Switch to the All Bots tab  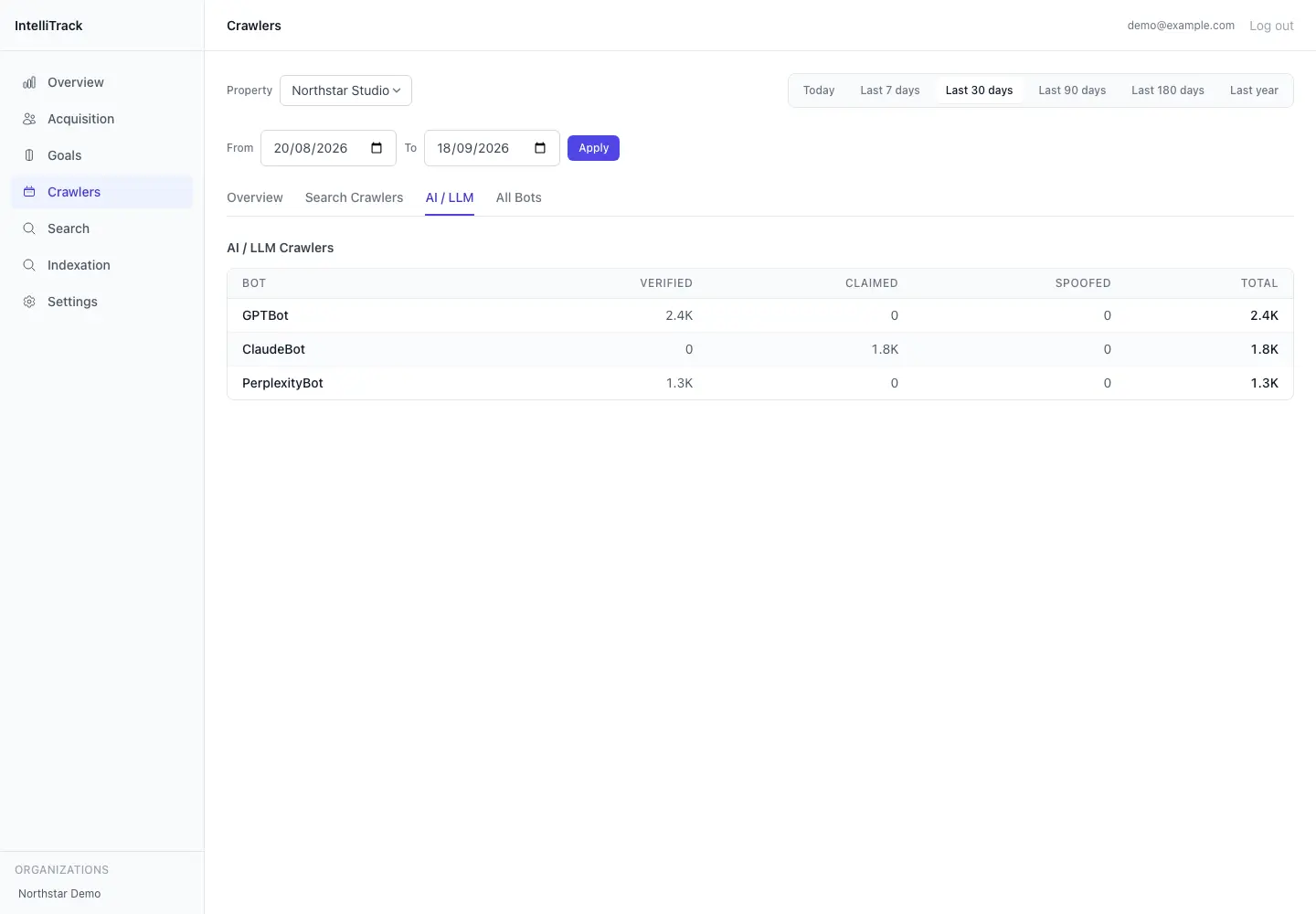click(x=519, y=197)
